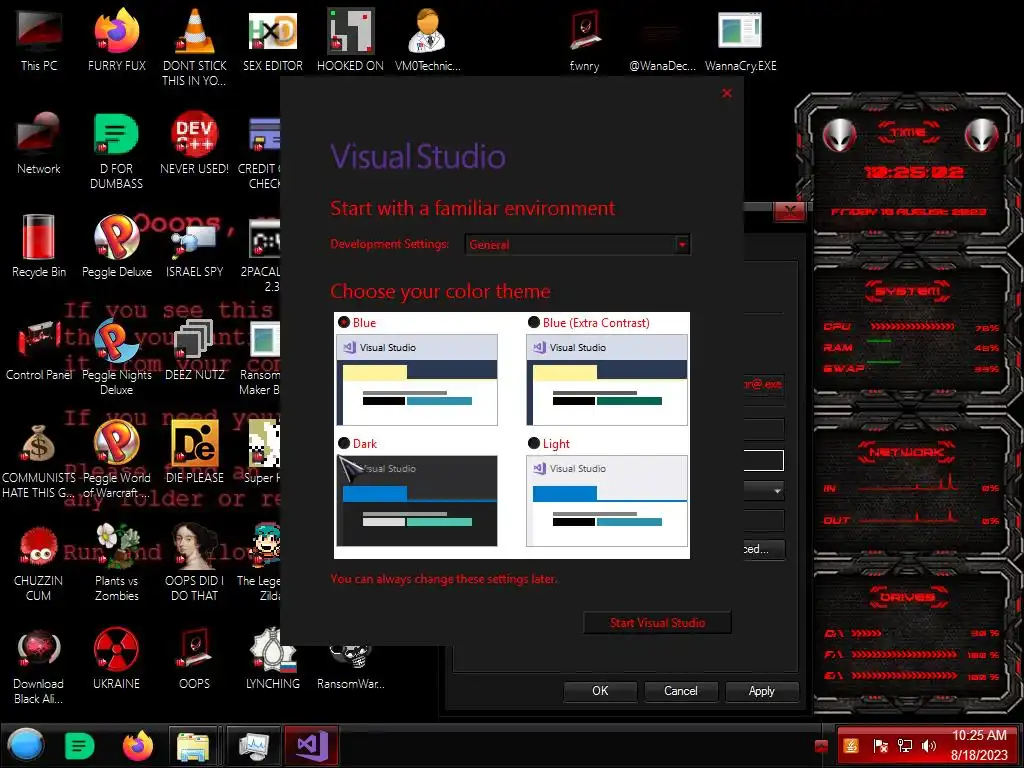
Task: Select the UKRAINE radiation desktop icon
Action: point(116,658)
